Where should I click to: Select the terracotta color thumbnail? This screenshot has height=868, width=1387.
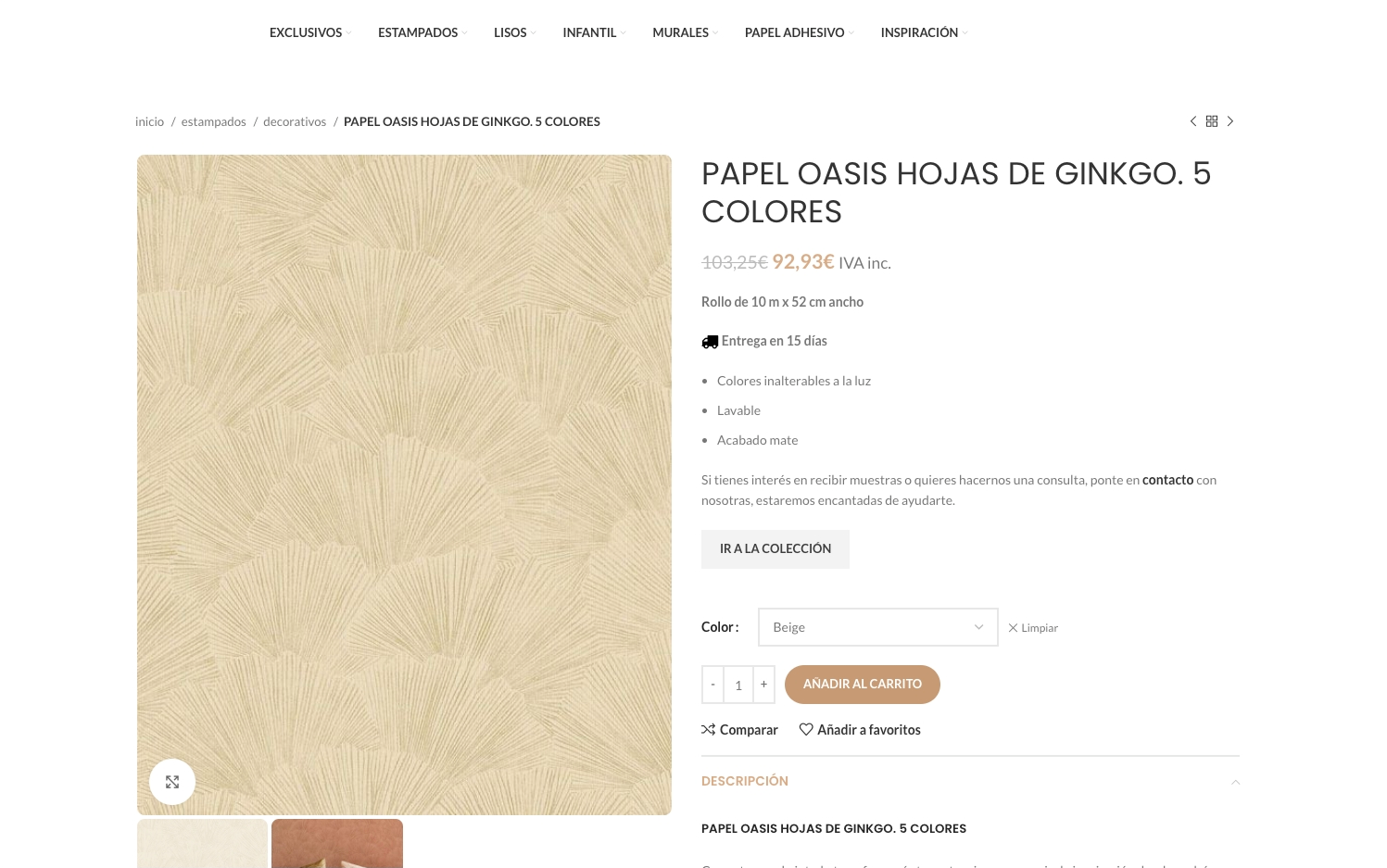[337, 843]
